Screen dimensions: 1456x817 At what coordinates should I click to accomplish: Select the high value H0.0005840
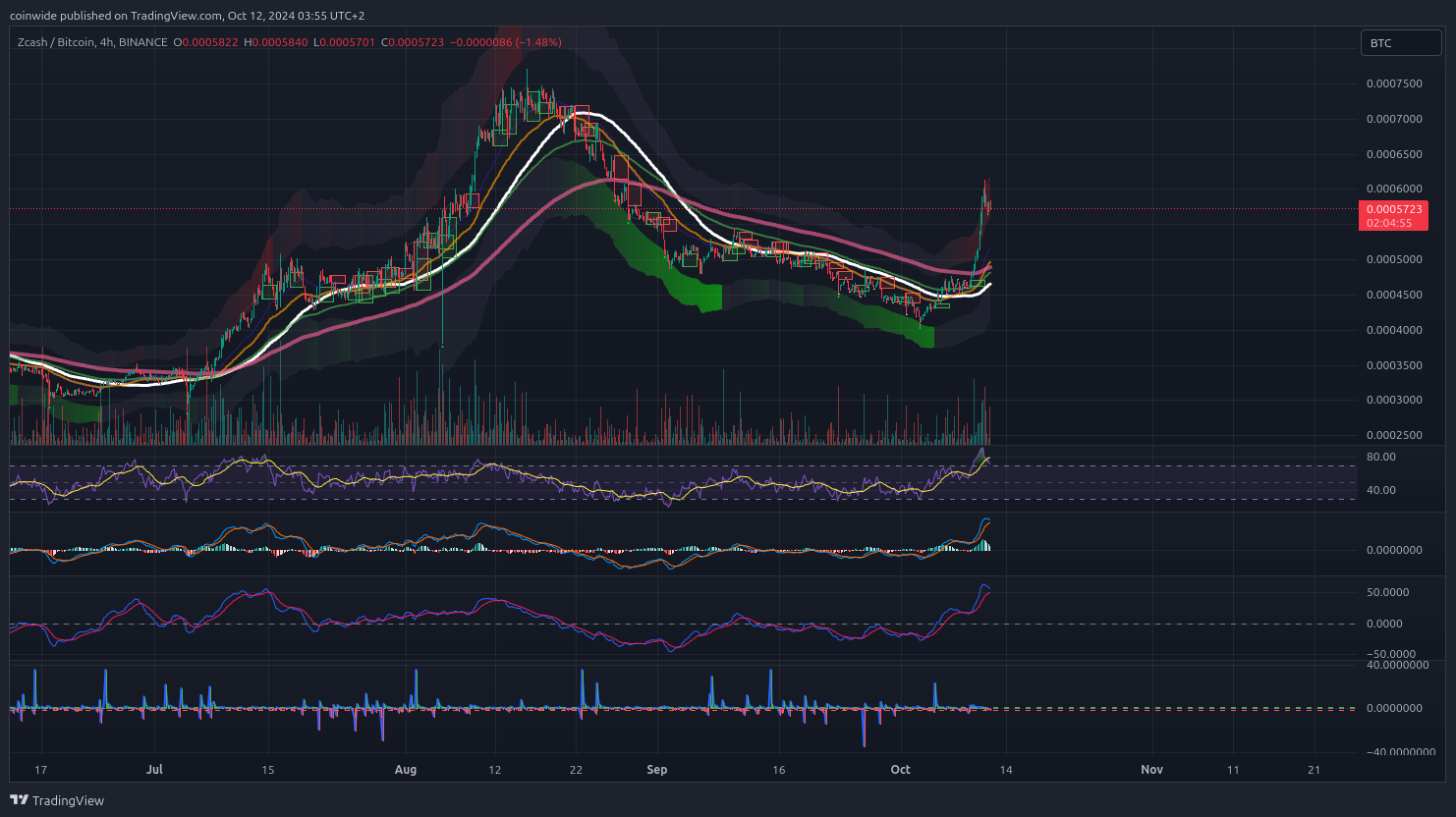pyautogui.click(x=275, y=42)
